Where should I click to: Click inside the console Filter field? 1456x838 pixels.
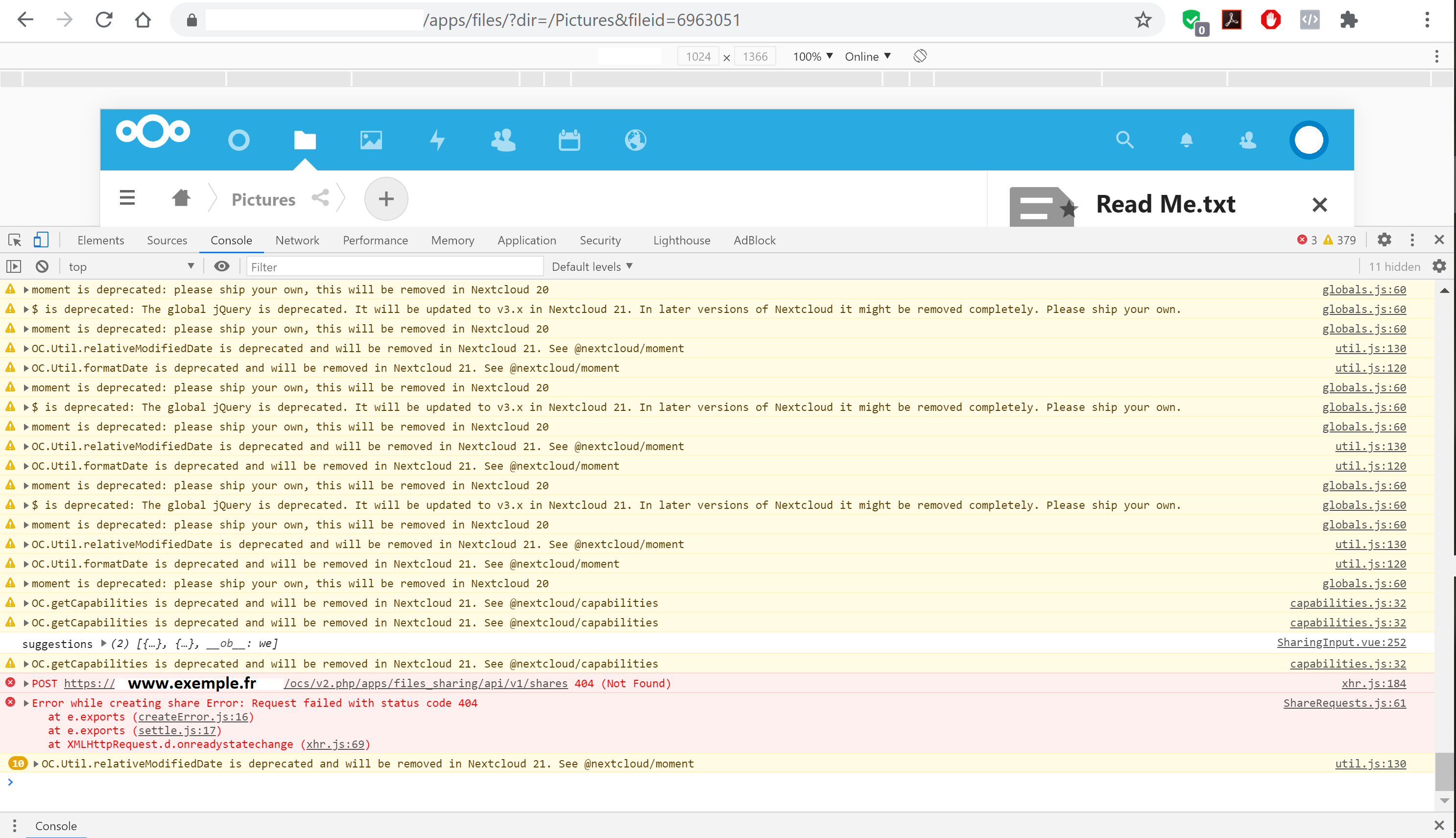(395, 266)
